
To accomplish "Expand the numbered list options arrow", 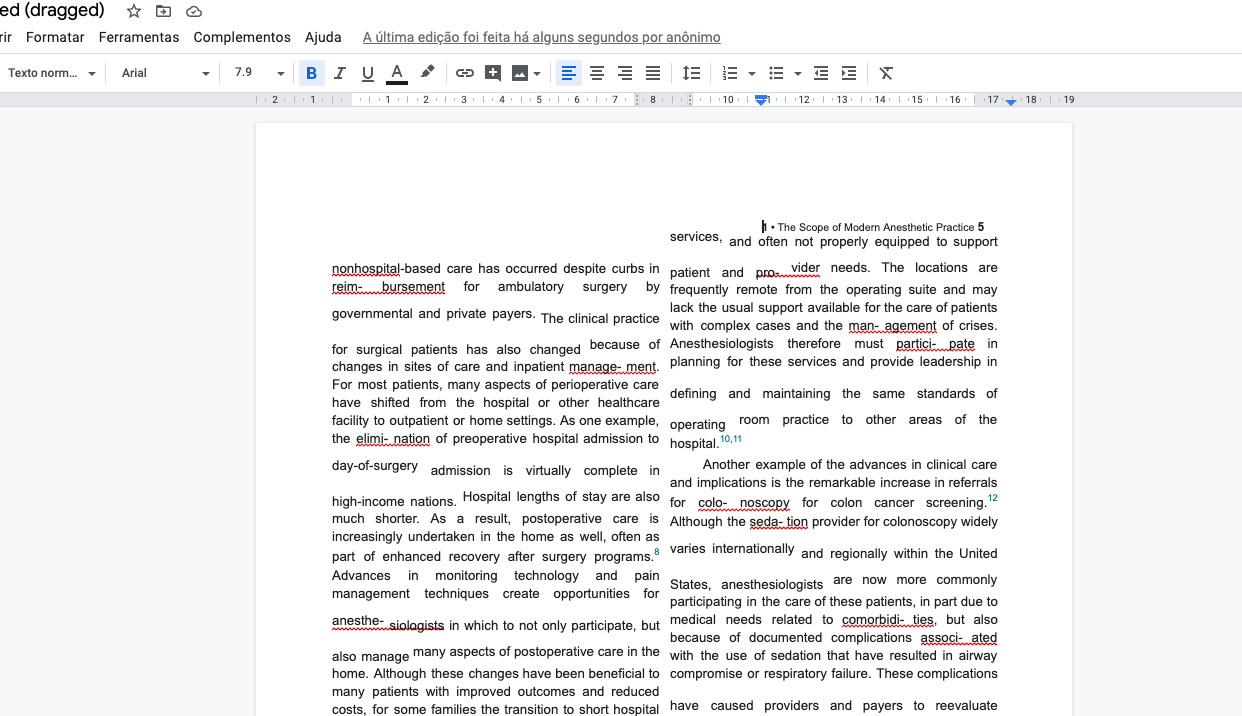I will 751,73.
